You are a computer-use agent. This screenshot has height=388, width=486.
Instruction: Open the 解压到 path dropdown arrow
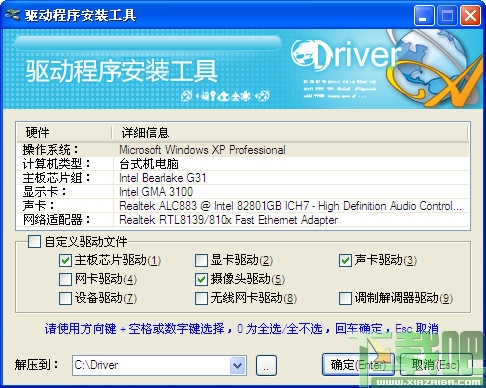tap(237, 365)
